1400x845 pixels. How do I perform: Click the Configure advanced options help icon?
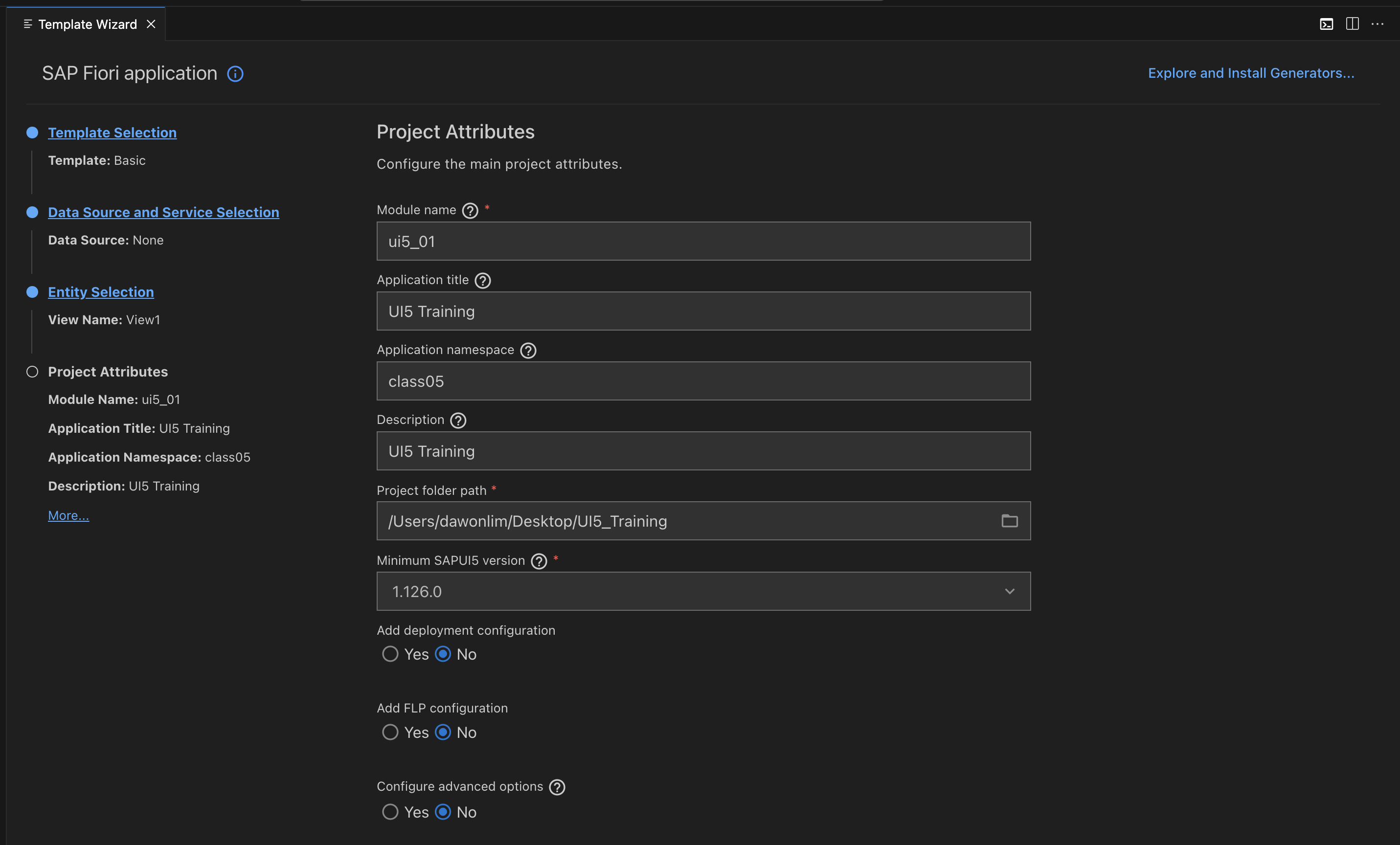tap(557, 787)
